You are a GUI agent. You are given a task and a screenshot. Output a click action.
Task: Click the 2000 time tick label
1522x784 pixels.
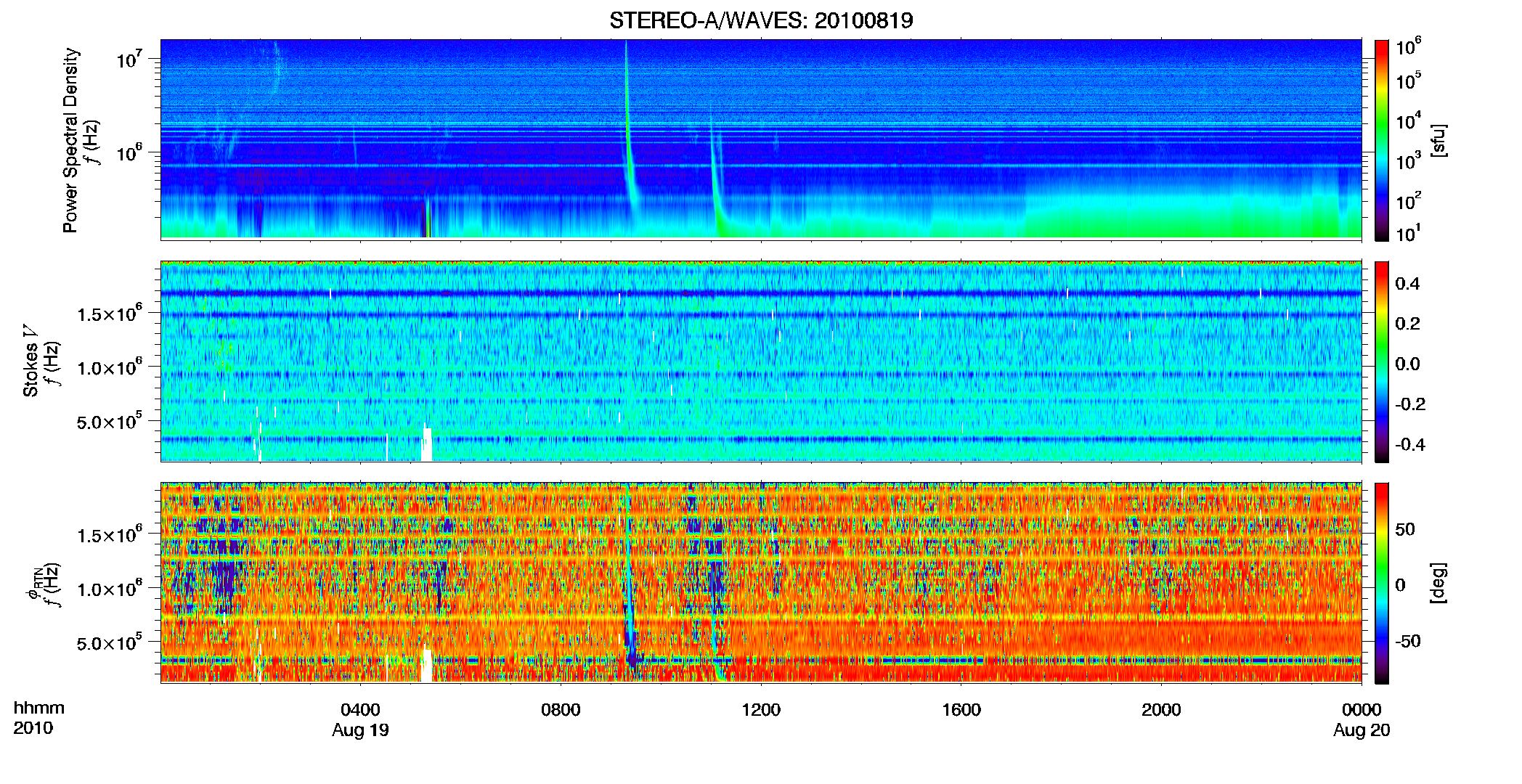[1161, 710]
